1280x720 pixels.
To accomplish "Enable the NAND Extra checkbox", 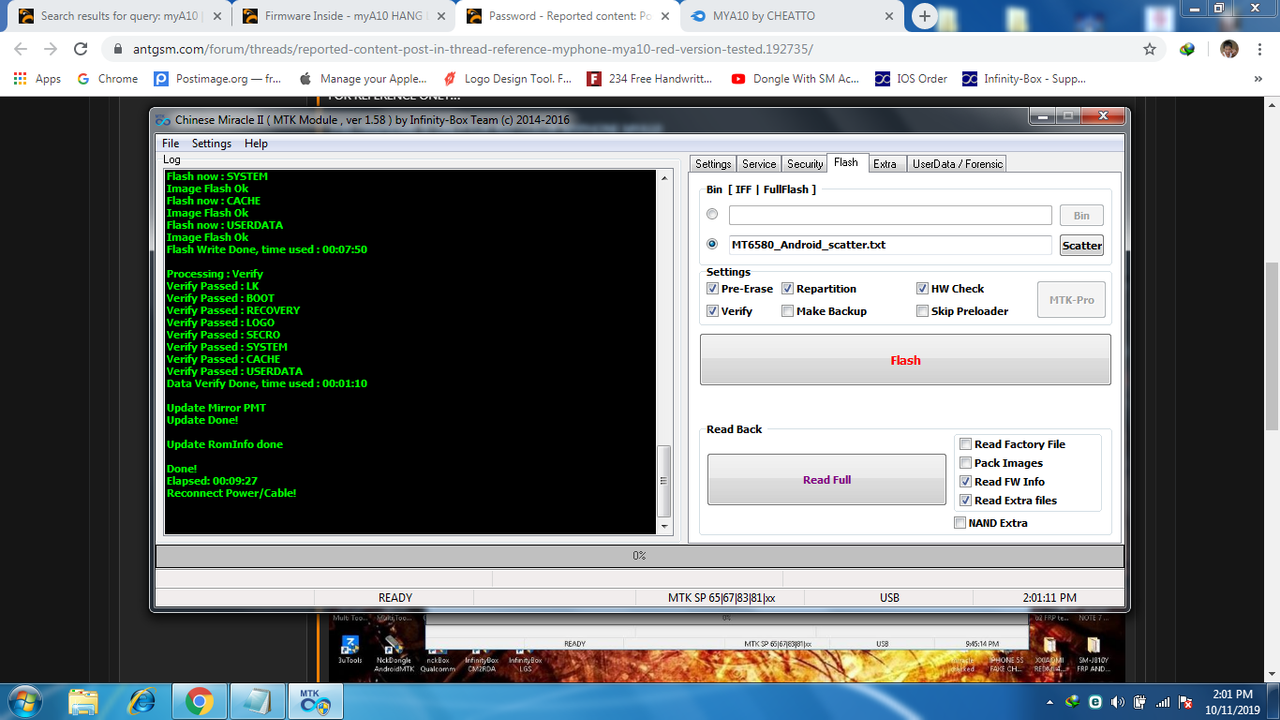I will pos(960,523).
